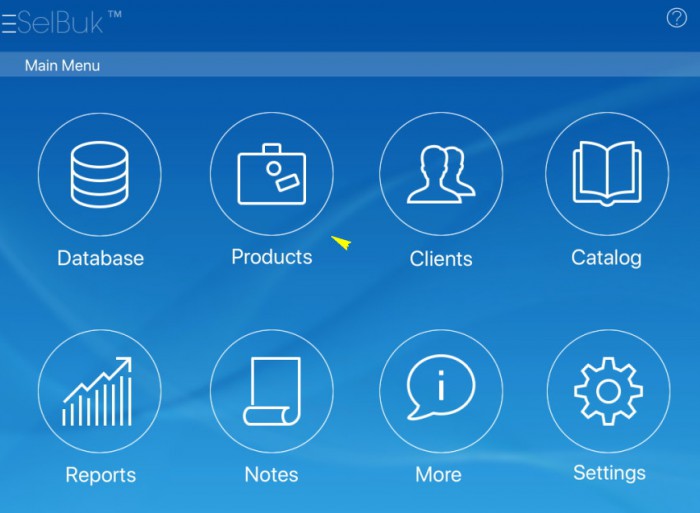Tap the More text label

point(438,475)
